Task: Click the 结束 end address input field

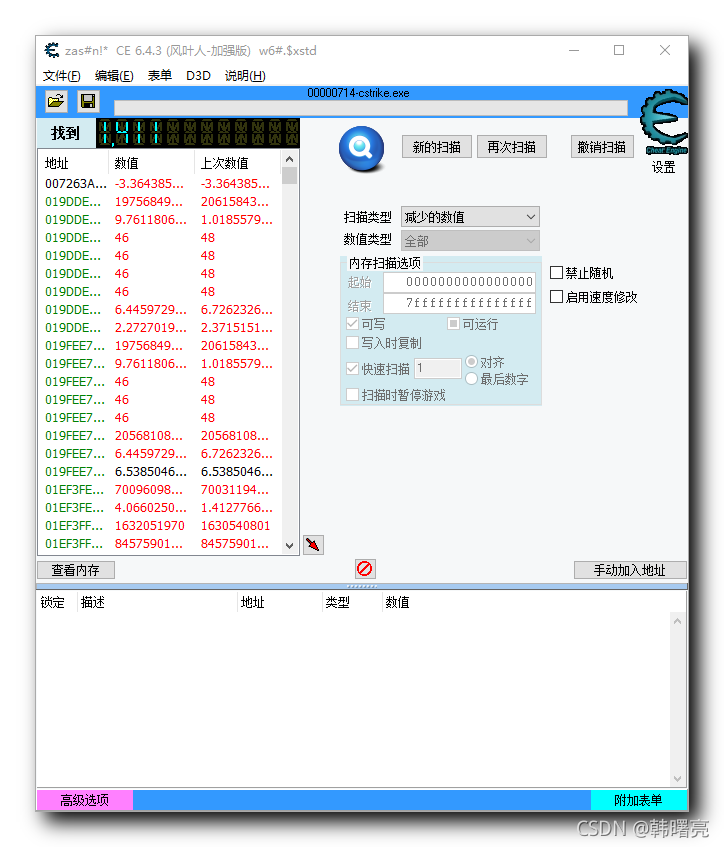Action: tap(459, 303)
